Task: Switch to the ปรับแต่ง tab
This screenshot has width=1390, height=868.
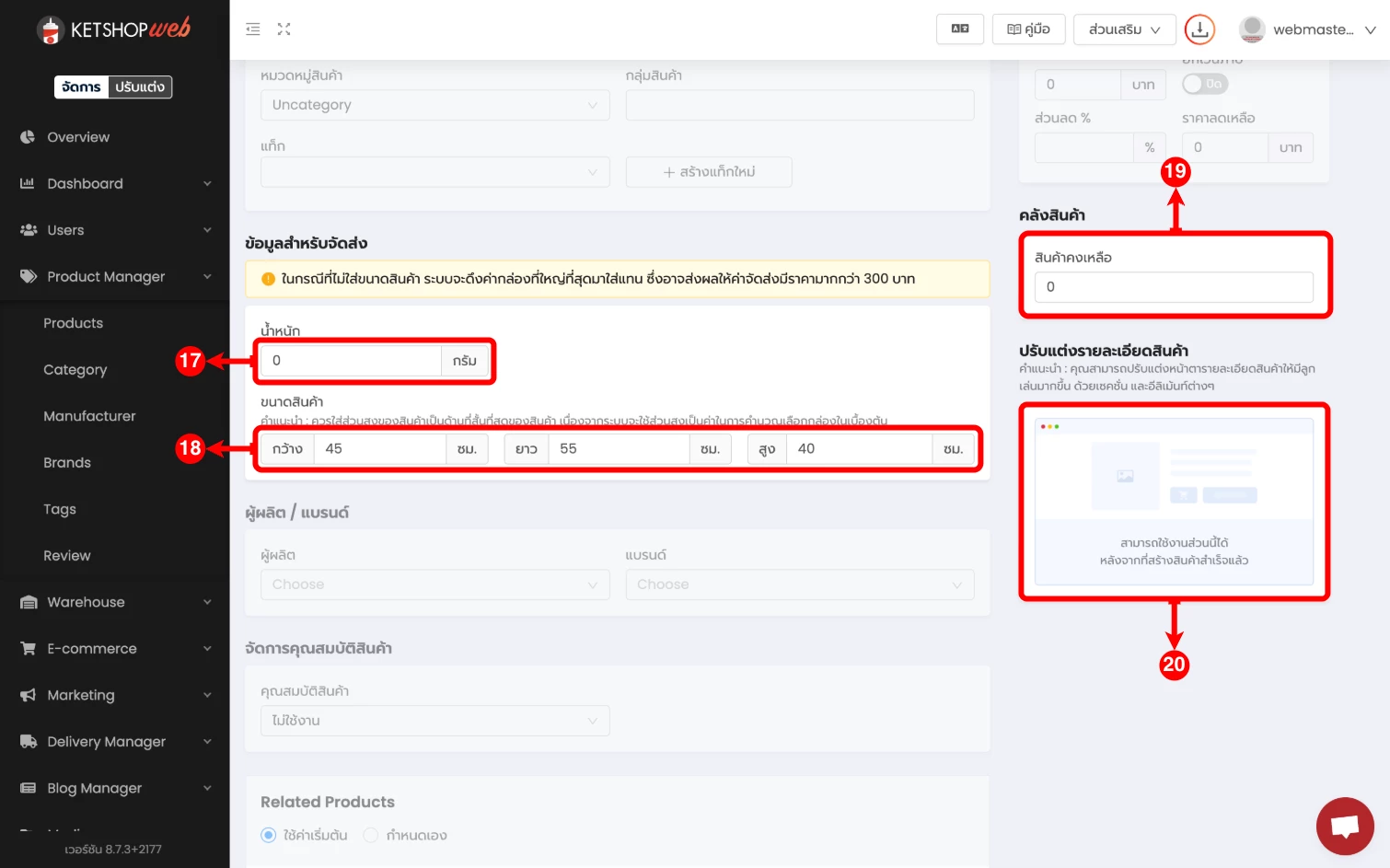Action: [x=140, y=87]
